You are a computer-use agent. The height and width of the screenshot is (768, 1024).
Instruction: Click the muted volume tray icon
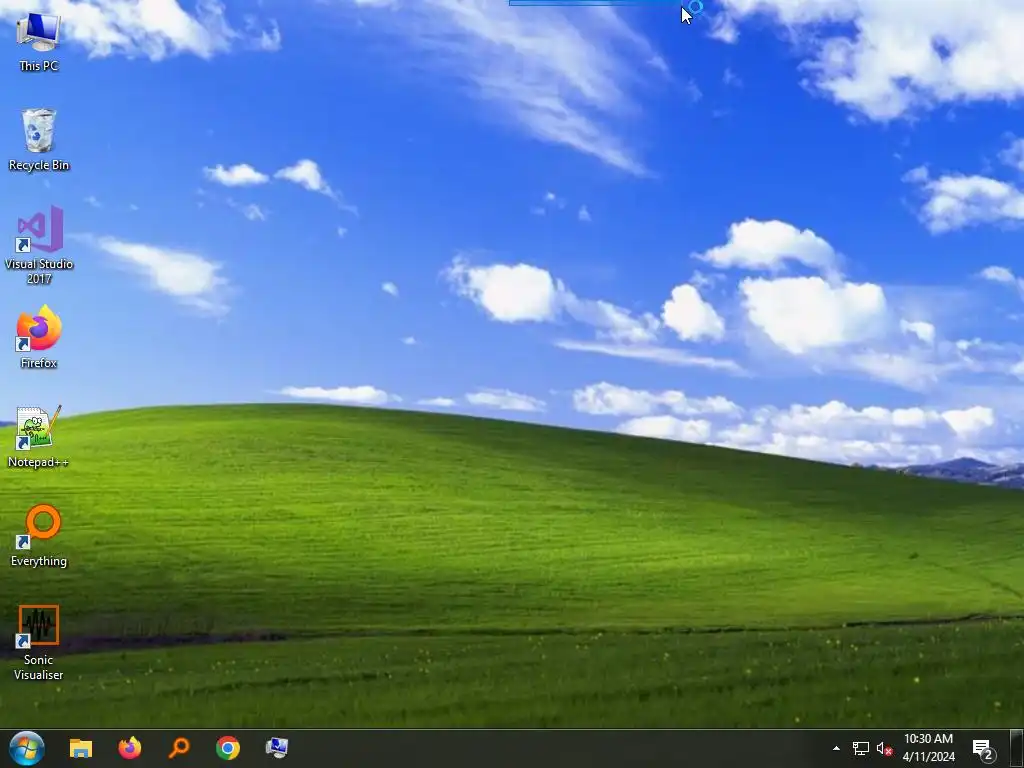click(x=884, y=748)
